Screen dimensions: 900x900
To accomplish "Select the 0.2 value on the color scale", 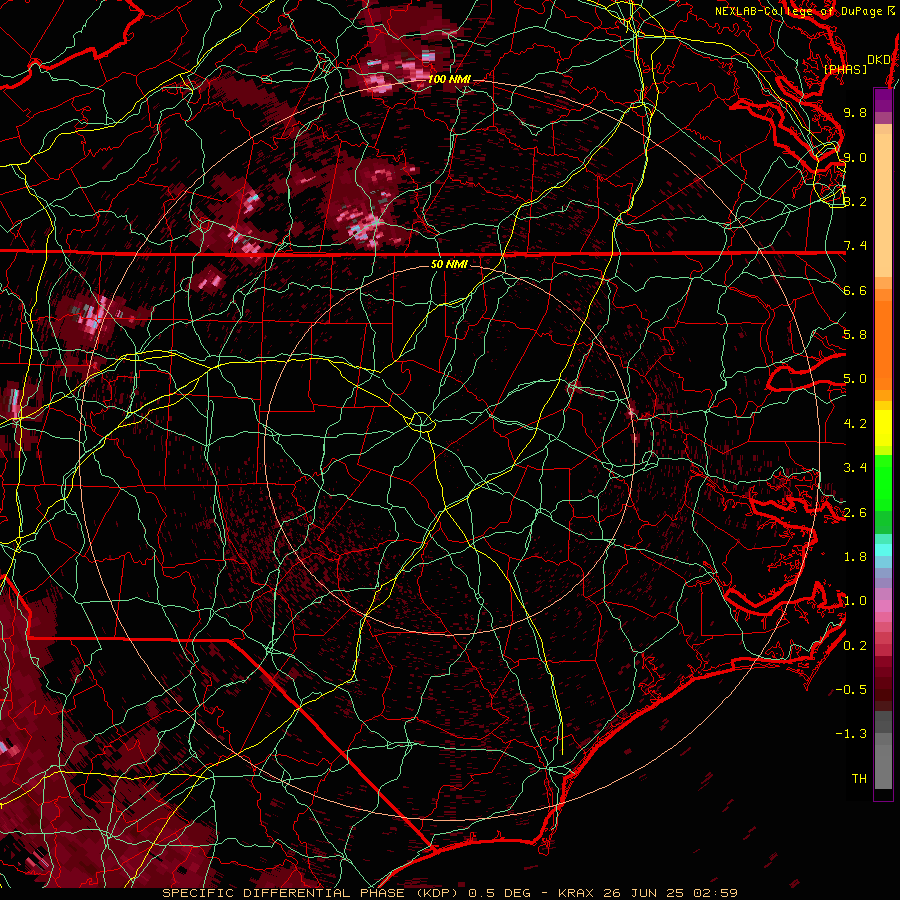I will [855, 645].
